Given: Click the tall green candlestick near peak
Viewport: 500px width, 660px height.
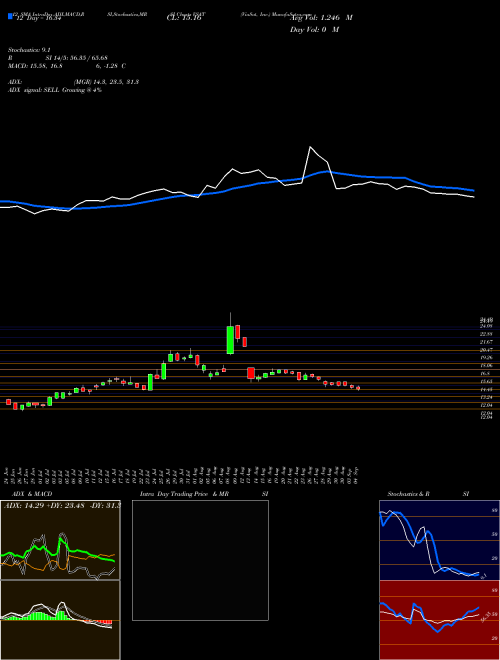Looking at the screenshot, I should pyautogui.click(x=230, y=340).
